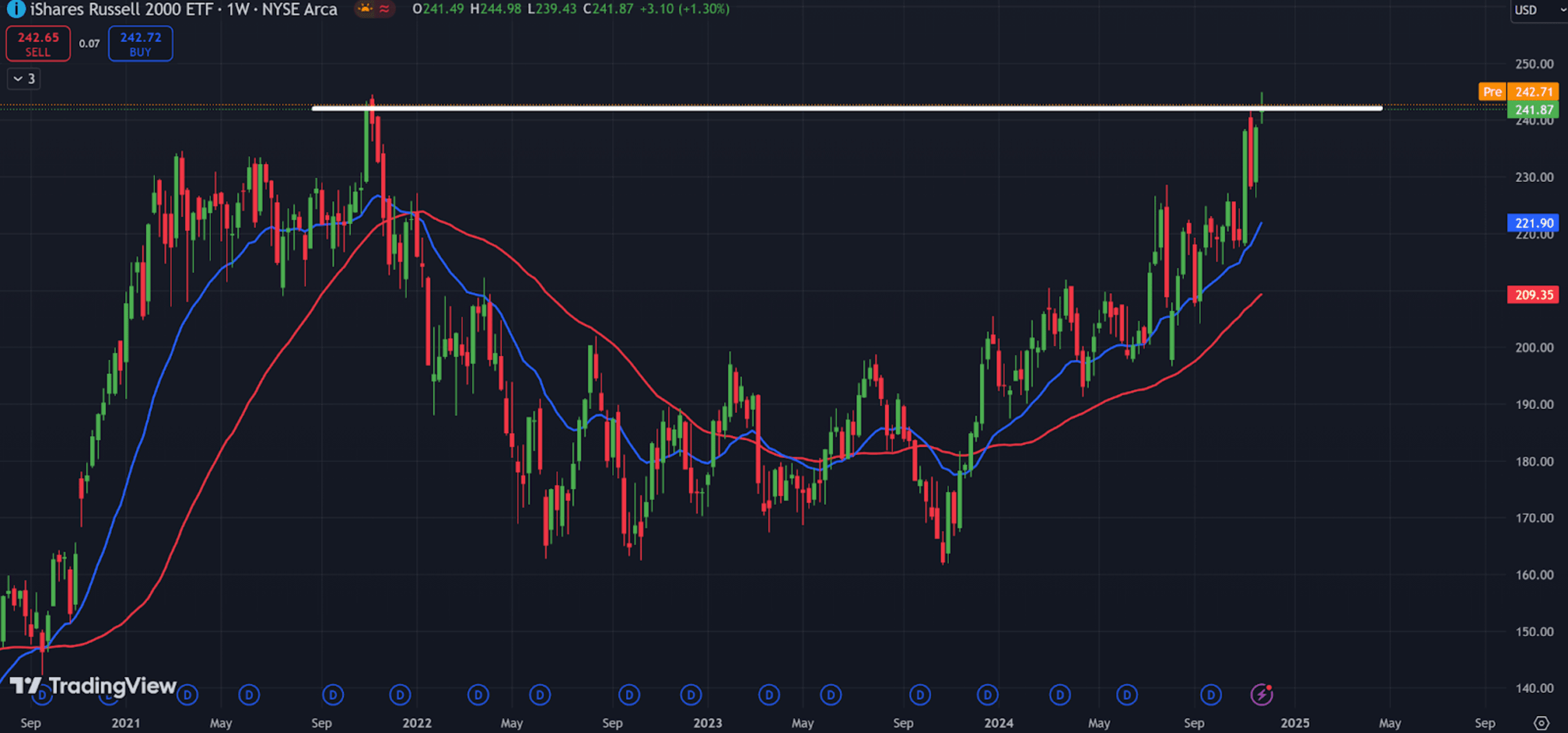1568x733 pixels.
Task: Click the TradingView logo
Action: click(93, 686)
